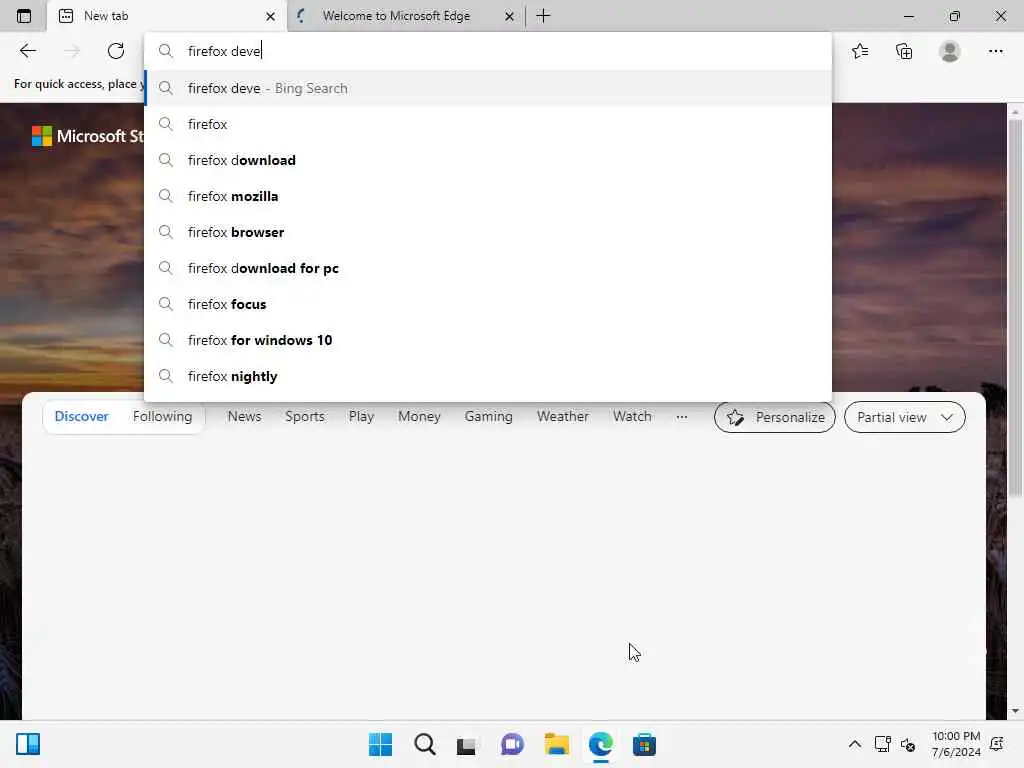
Task: Click the Personalize button
Action: pos(775,417)
